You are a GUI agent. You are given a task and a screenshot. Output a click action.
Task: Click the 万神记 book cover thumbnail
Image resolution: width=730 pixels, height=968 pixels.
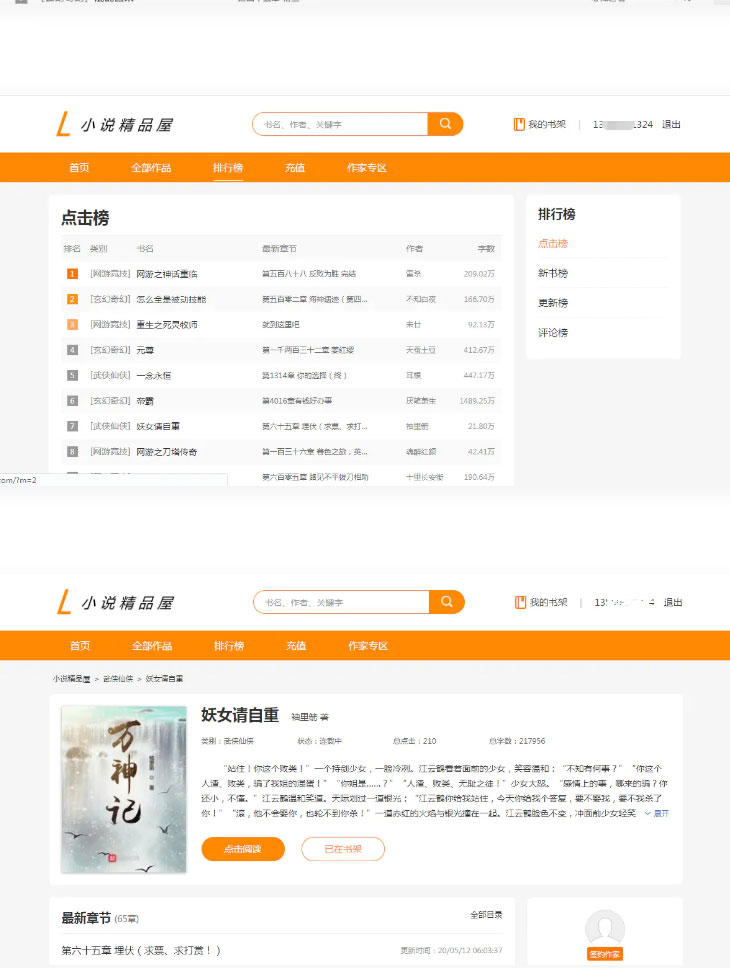pyautogui.click(x=124, y=789)
